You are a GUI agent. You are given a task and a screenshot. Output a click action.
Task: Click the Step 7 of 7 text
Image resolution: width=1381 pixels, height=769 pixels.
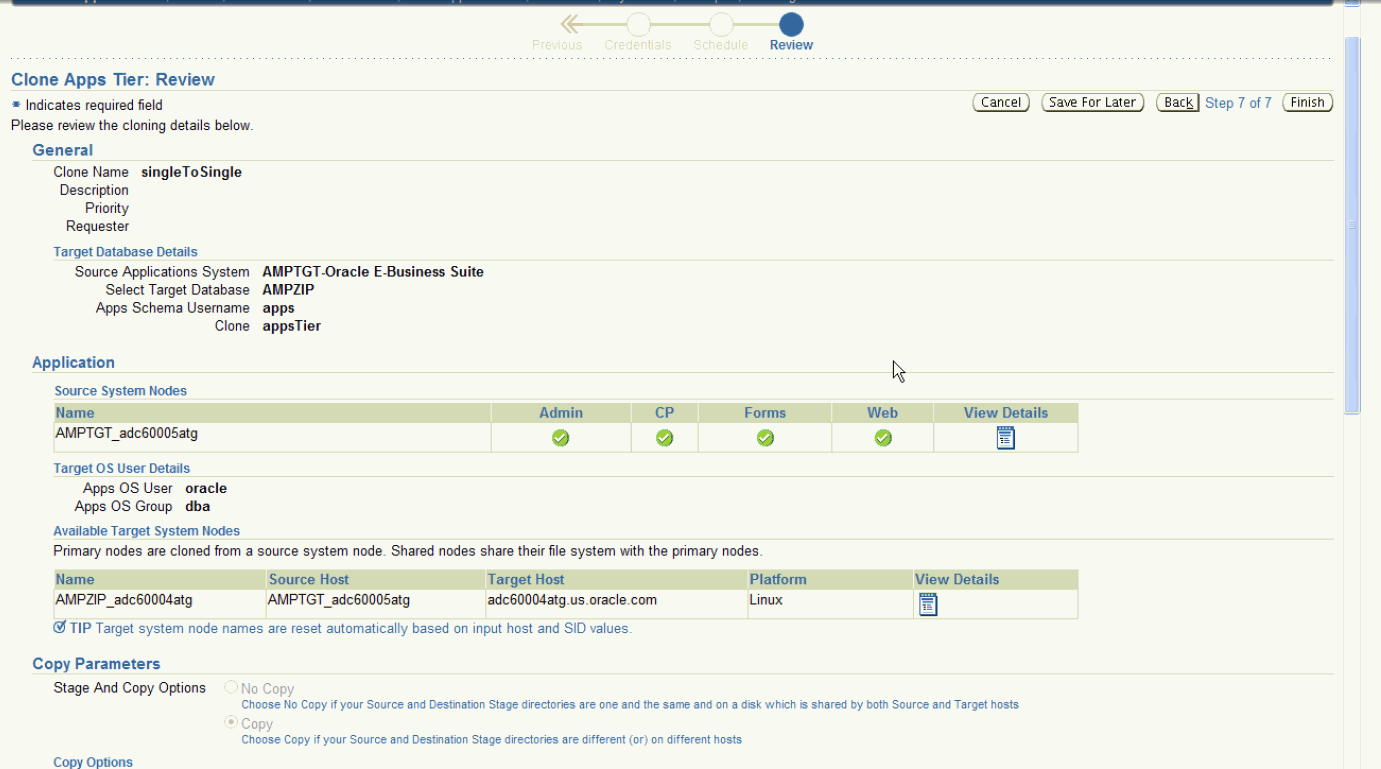coord(1238,103)
